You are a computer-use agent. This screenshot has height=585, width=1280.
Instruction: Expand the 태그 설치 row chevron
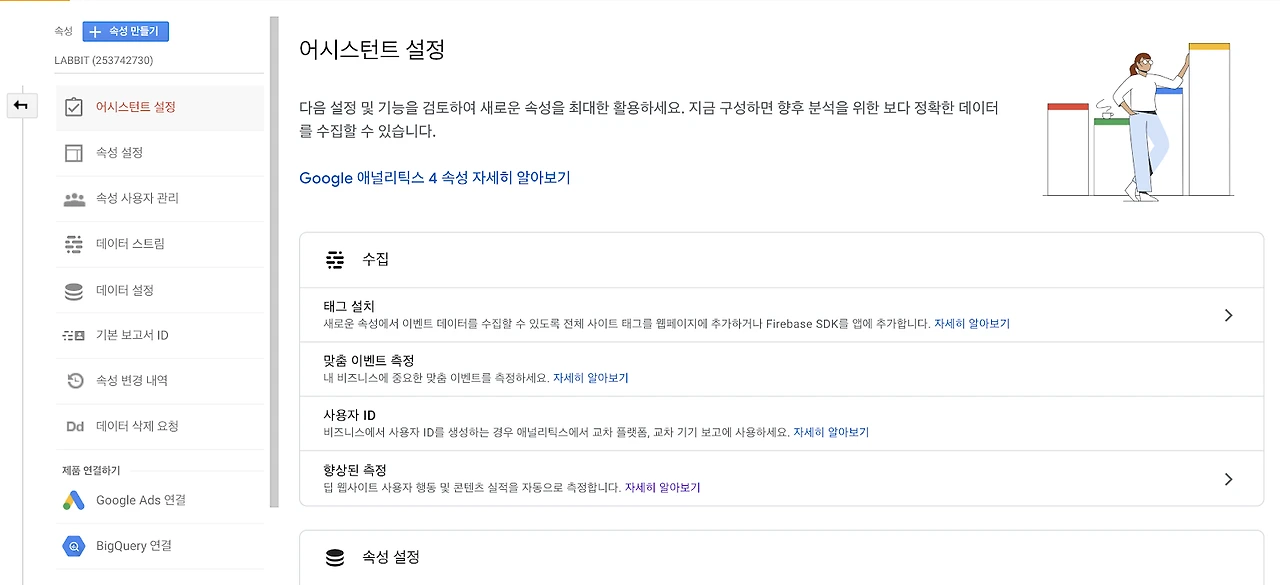[x=1228, y=315]
